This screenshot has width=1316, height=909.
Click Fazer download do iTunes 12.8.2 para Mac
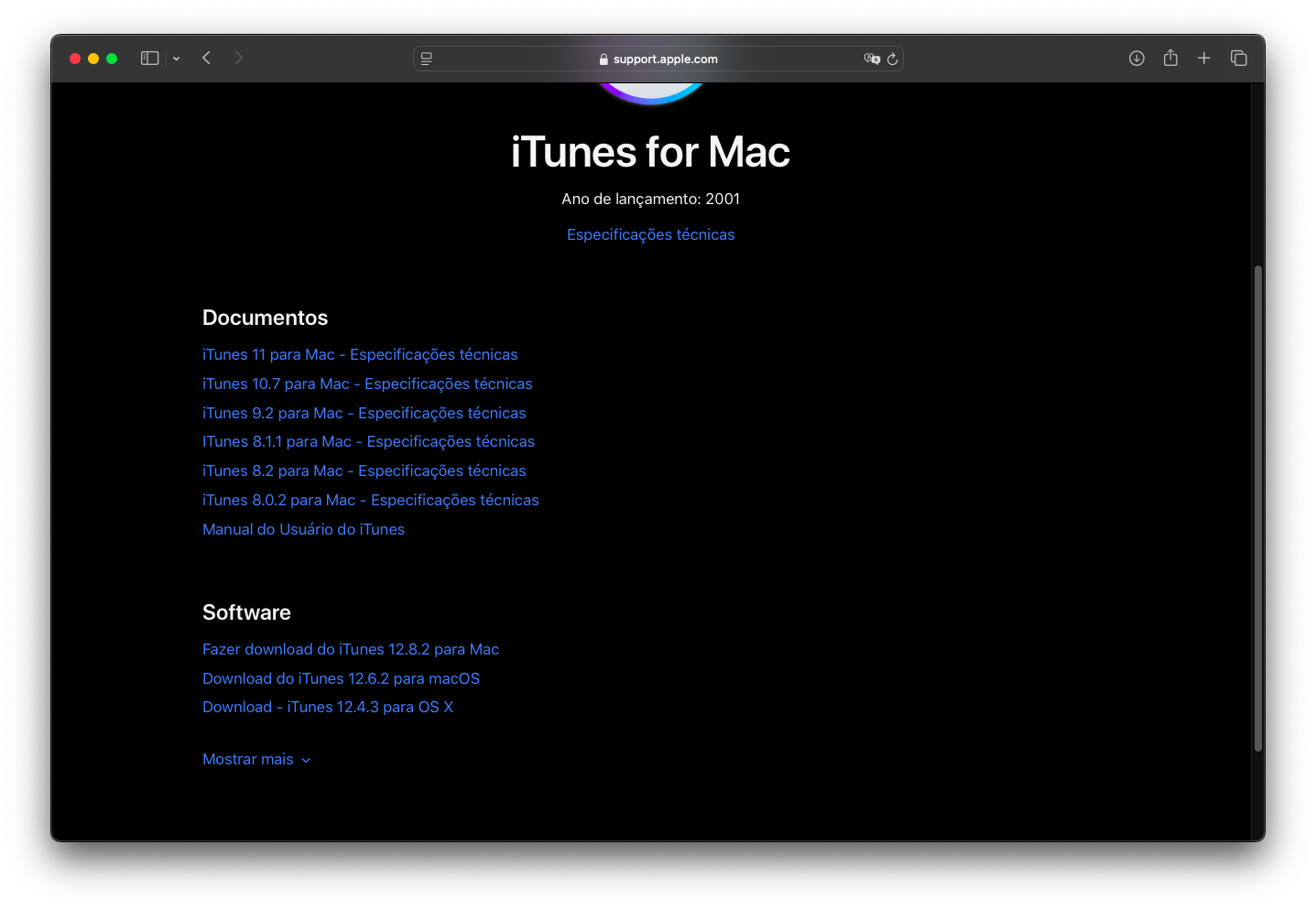pyautogui.click(x=351, y=650)
